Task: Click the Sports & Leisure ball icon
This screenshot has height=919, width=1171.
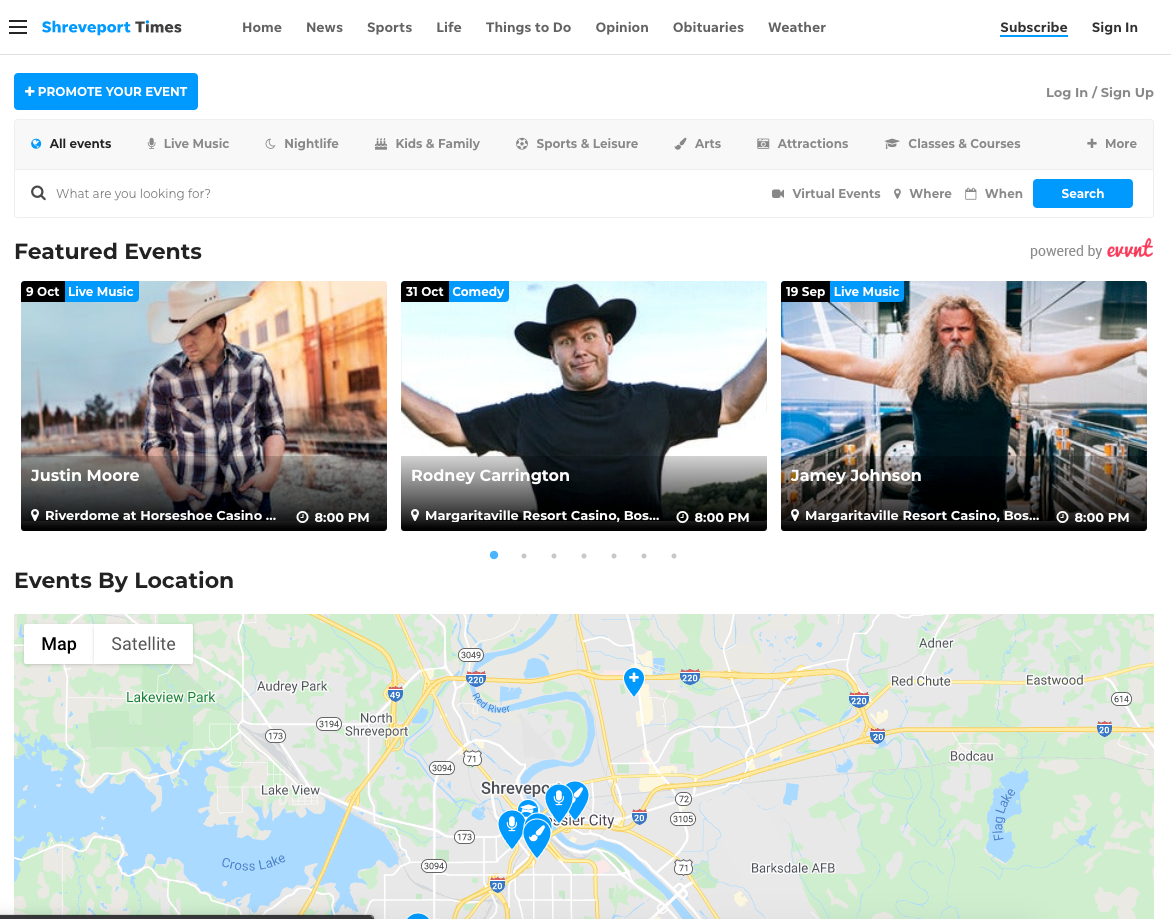Action: coord(522,143)
